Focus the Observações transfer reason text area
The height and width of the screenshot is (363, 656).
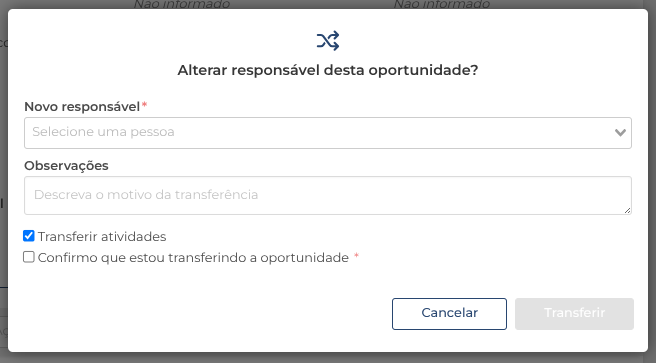328,196
